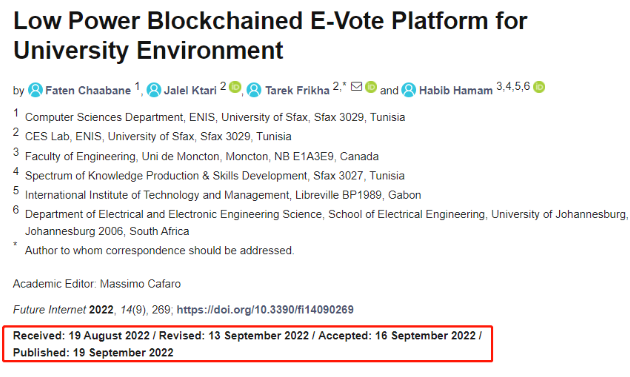This screenshot has width=630, height=377.
Task: Click the University of Johannesburg affiliation text
Action: click(x=559, y=214)
